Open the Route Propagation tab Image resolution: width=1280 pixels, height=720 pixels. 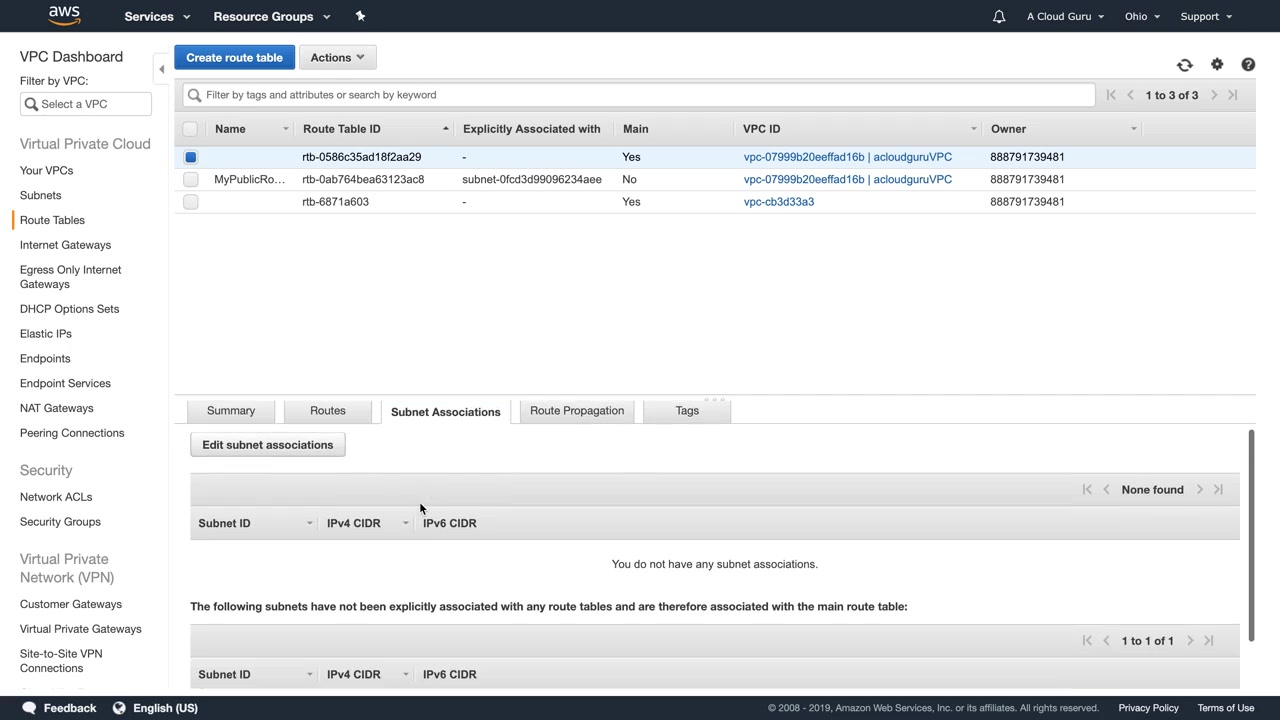point(576,411)
